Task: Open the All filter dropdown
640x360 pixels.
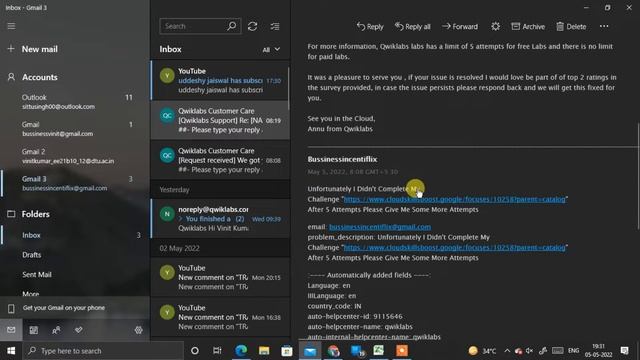Action: click(x=271, y=49)
